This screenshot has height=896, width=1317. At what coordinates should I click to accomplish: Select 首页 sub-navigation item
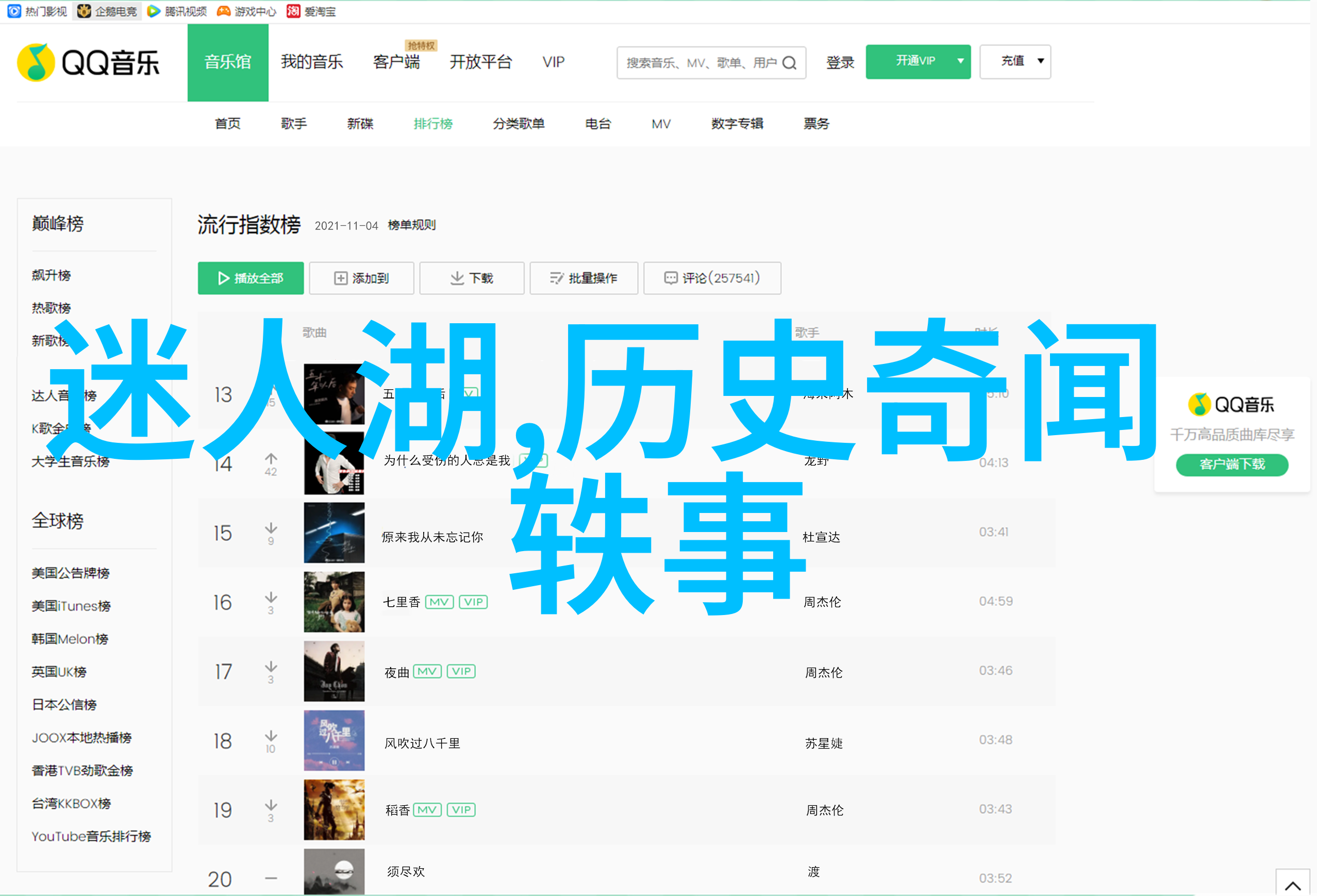[x=228, y=124]
